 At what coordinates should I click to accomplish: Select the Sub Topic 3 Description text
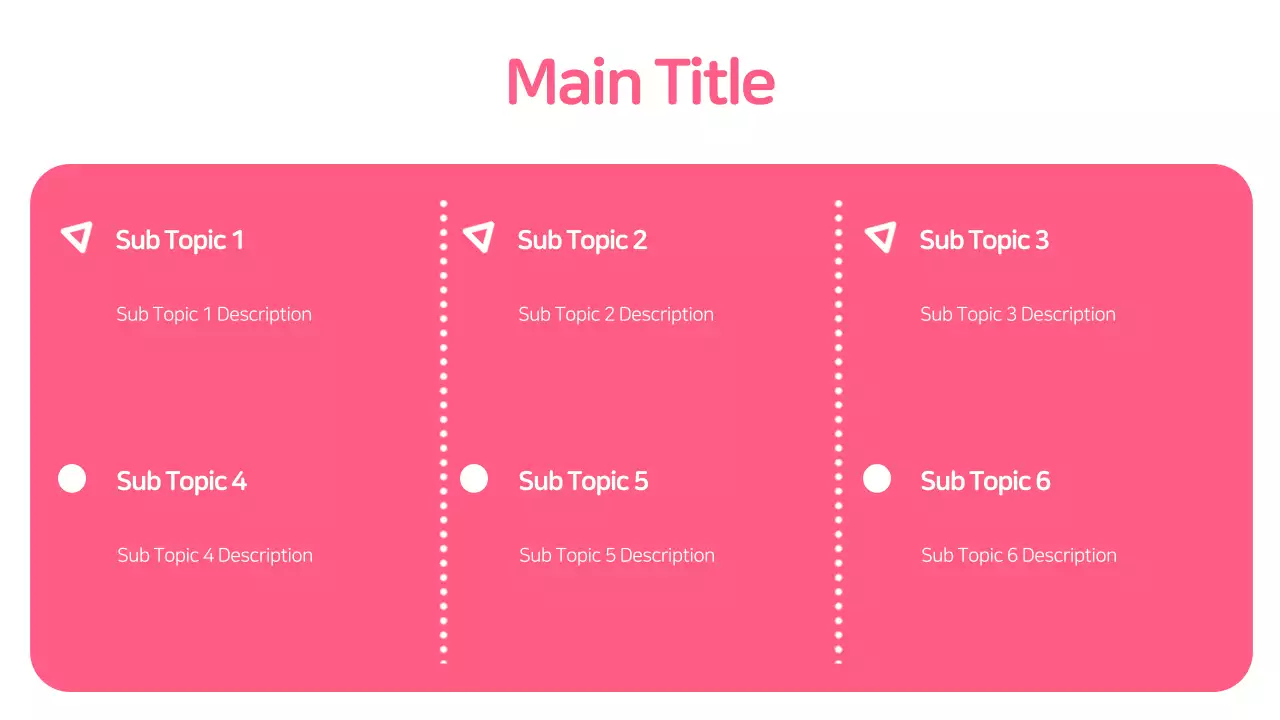click(x=1018, y=314)
